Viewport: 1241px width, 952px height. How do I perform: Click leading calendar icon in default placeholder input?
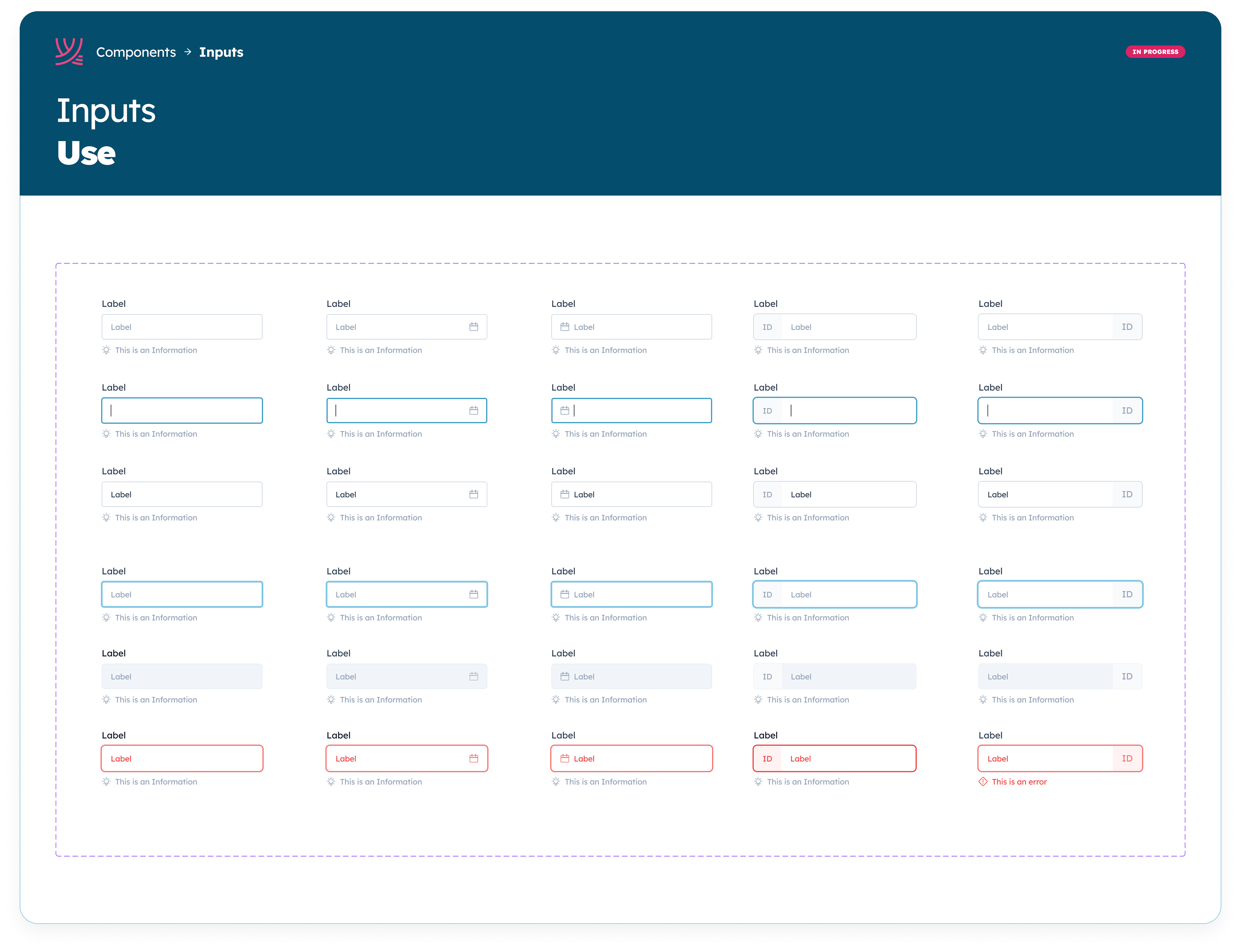(564, 327)
